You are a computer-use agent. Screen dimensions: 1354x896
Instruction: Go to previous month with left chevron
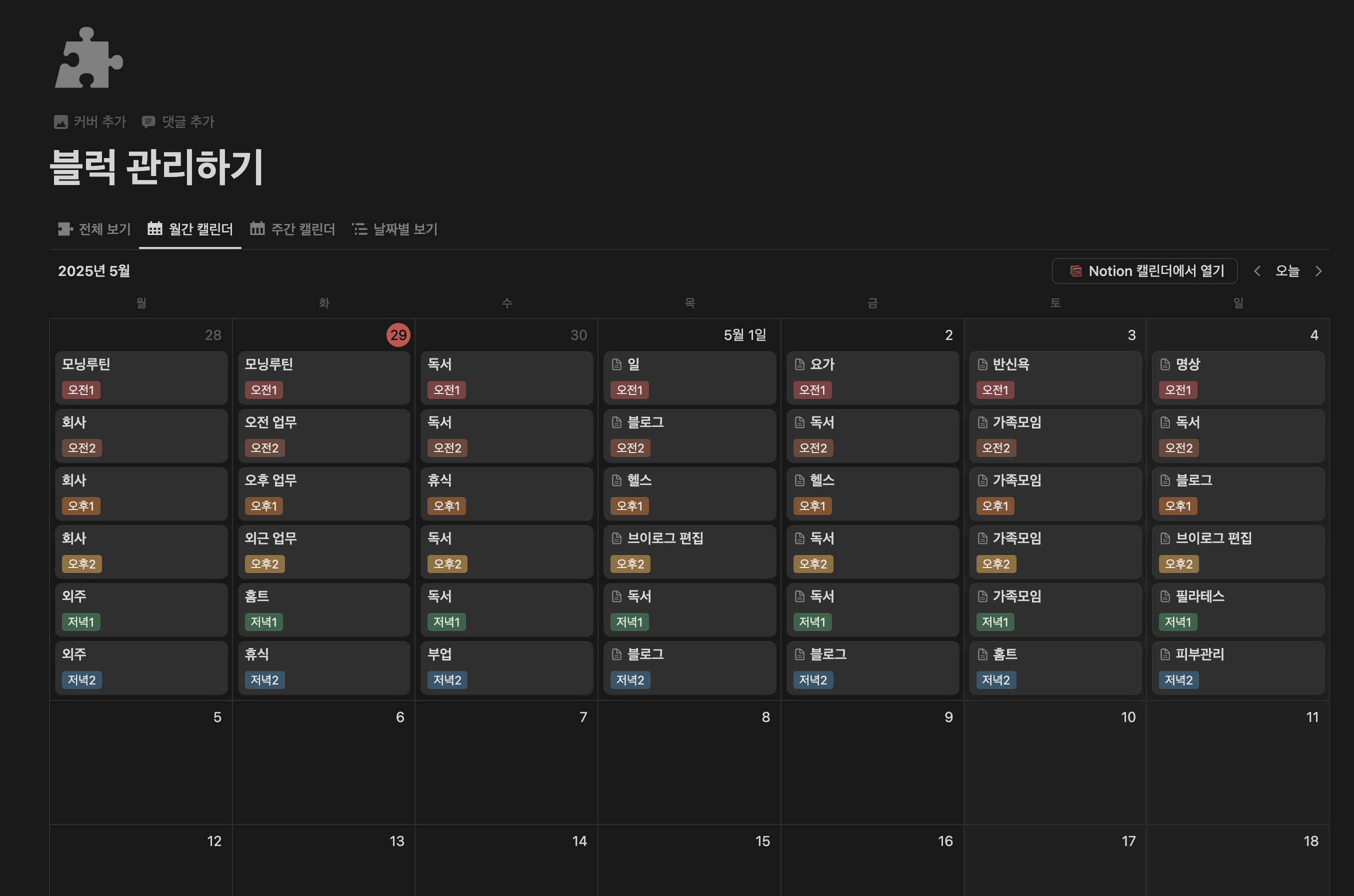click(x=1257, y=271)
